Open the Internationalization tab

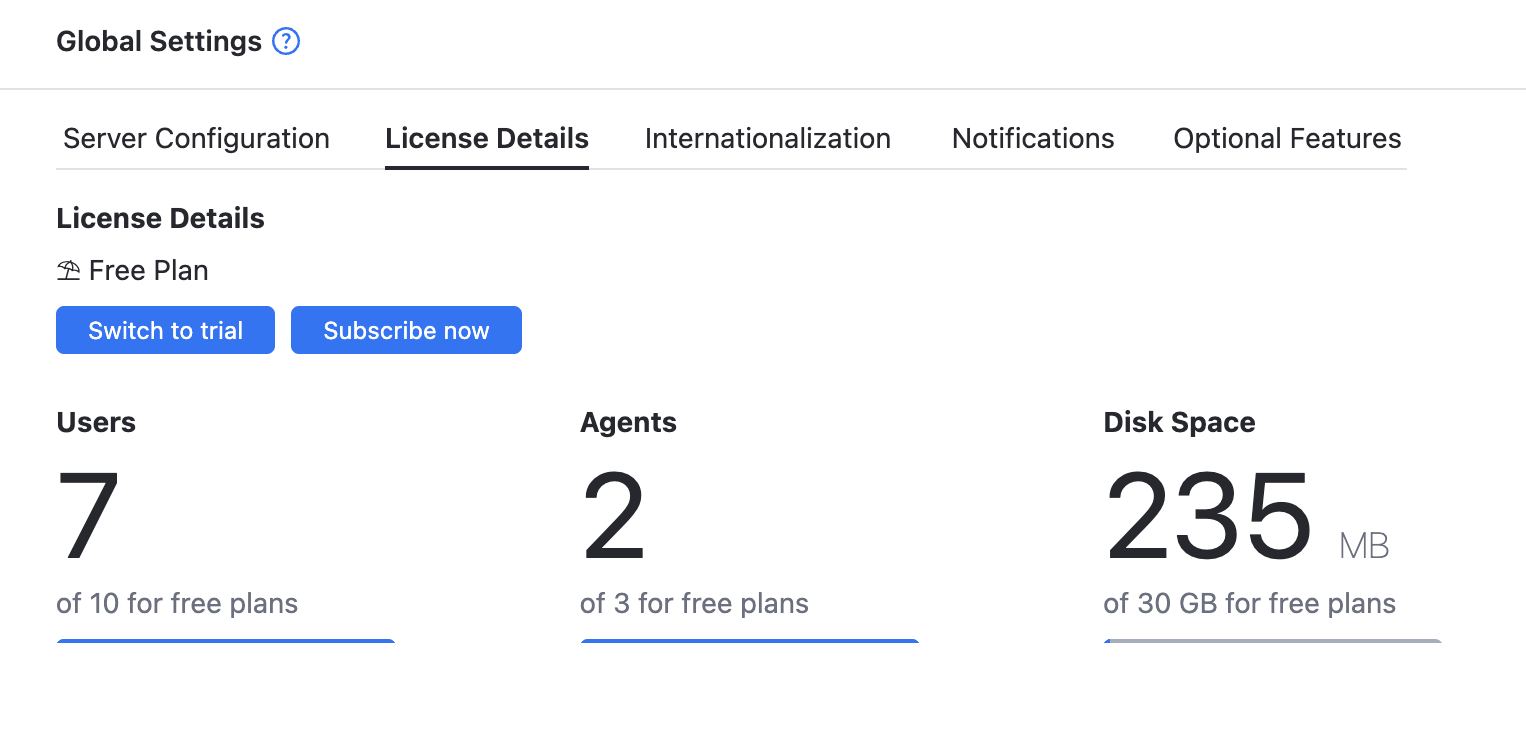point(767,138)
